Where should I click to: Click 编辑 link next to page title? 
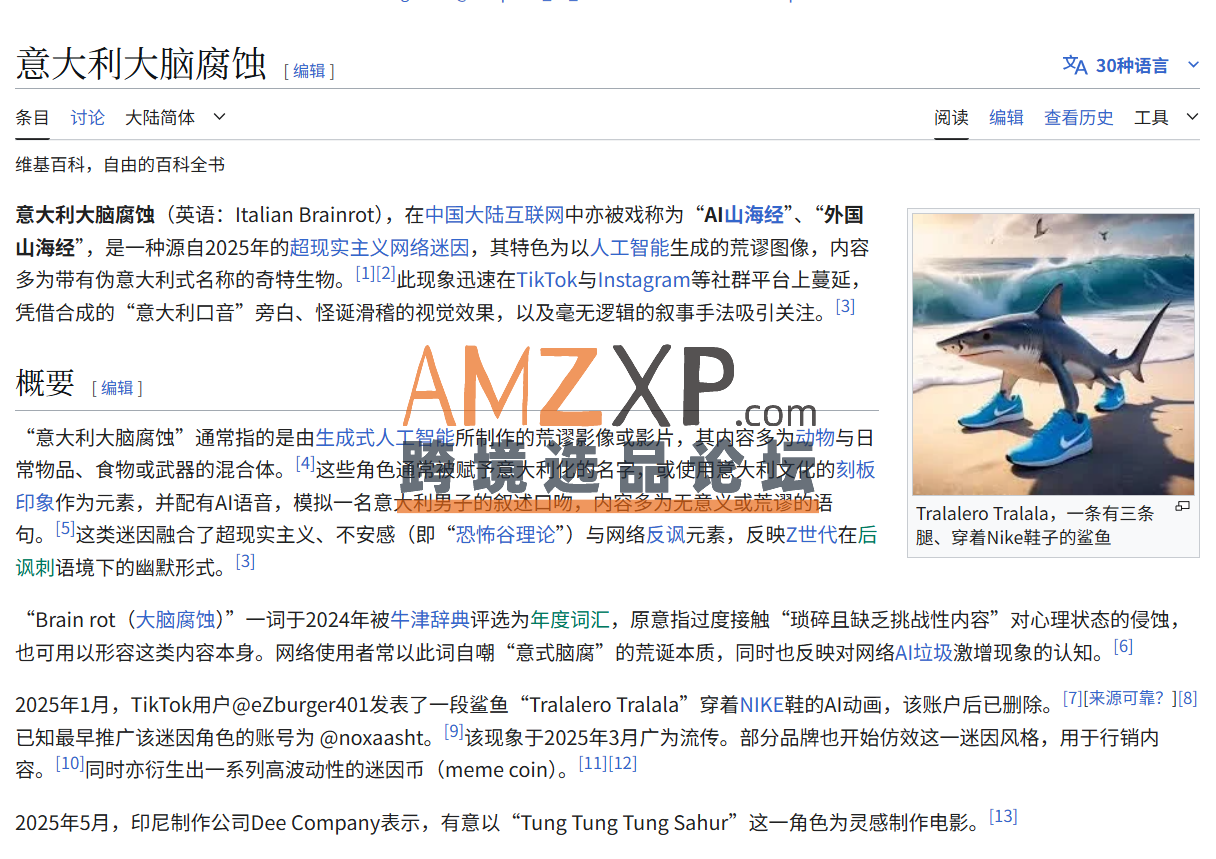(309, 71)
